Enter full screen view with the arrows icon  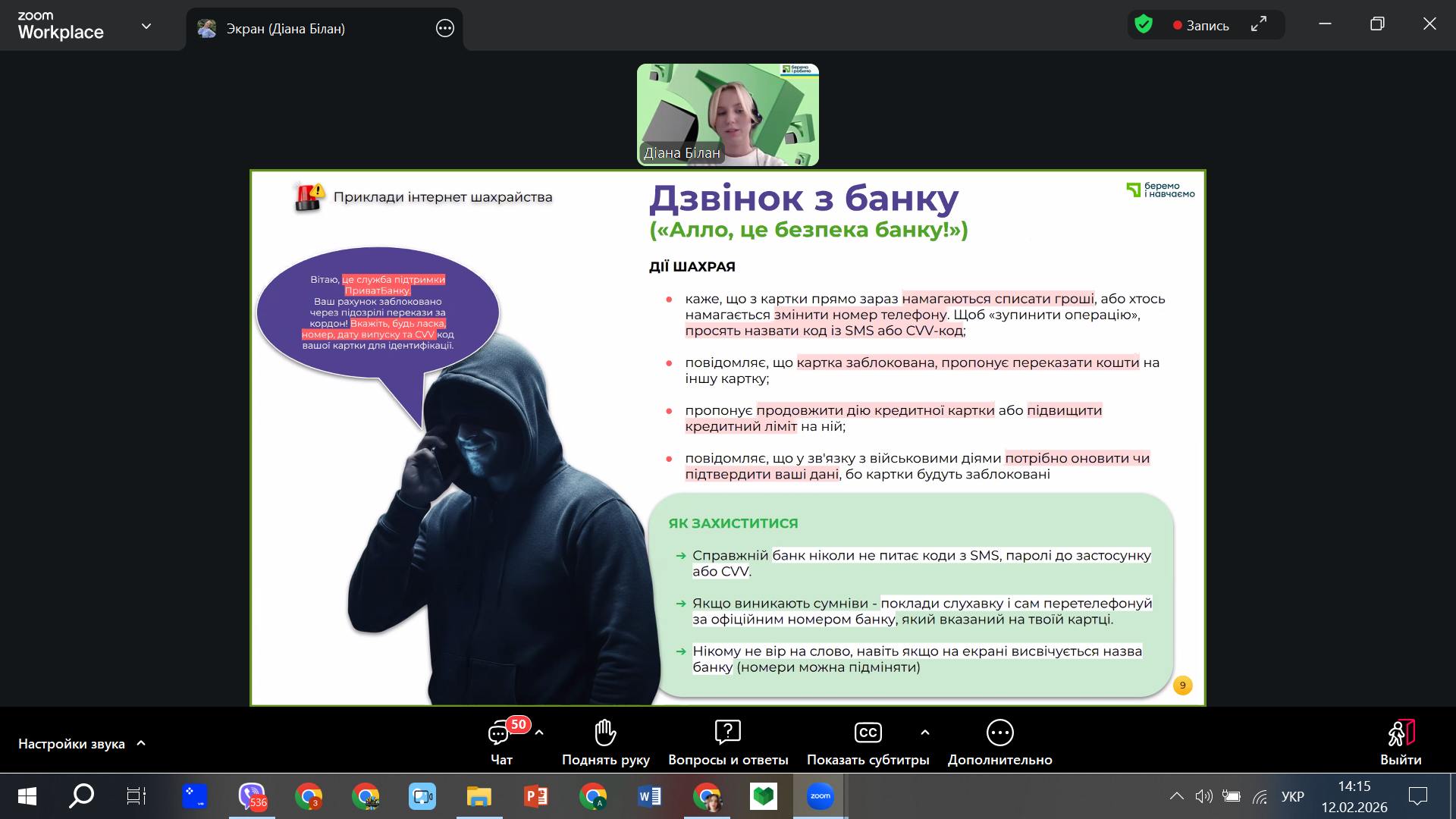point(1259,25)
